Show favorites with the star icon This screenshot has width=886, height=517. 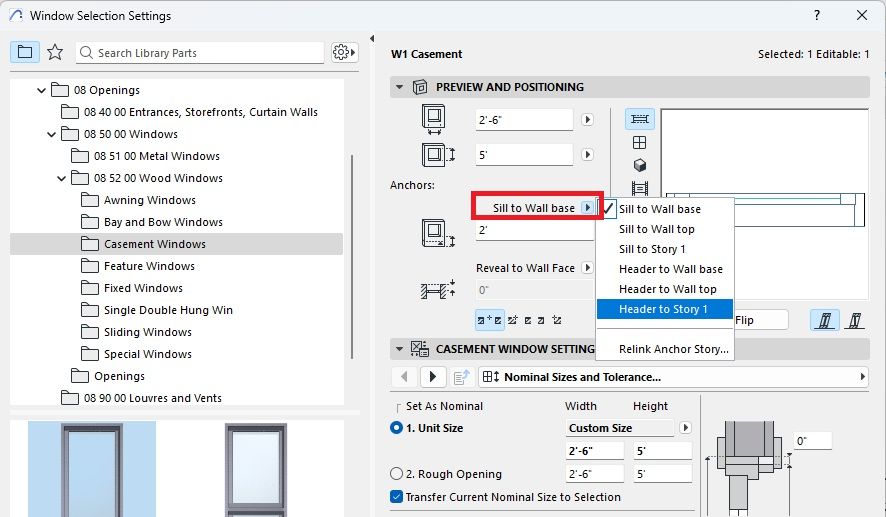tap(55, 52)
